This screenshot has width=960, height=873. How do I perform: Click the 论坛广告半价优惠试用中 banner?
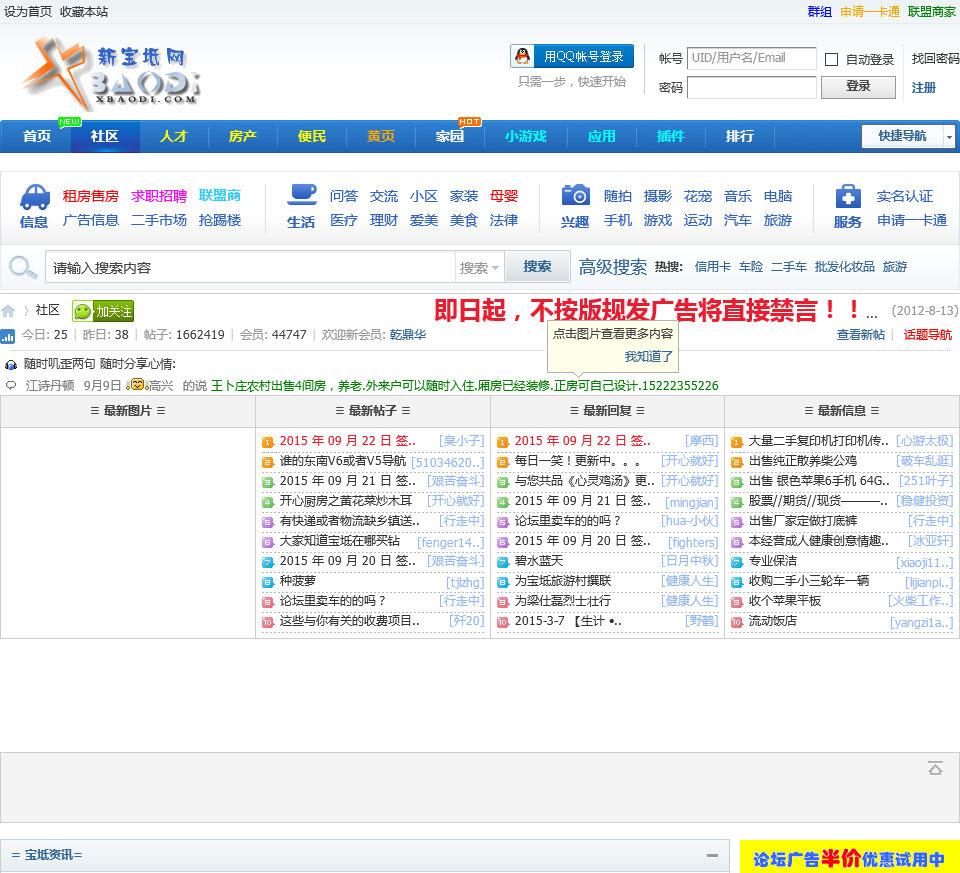[849, 858]
